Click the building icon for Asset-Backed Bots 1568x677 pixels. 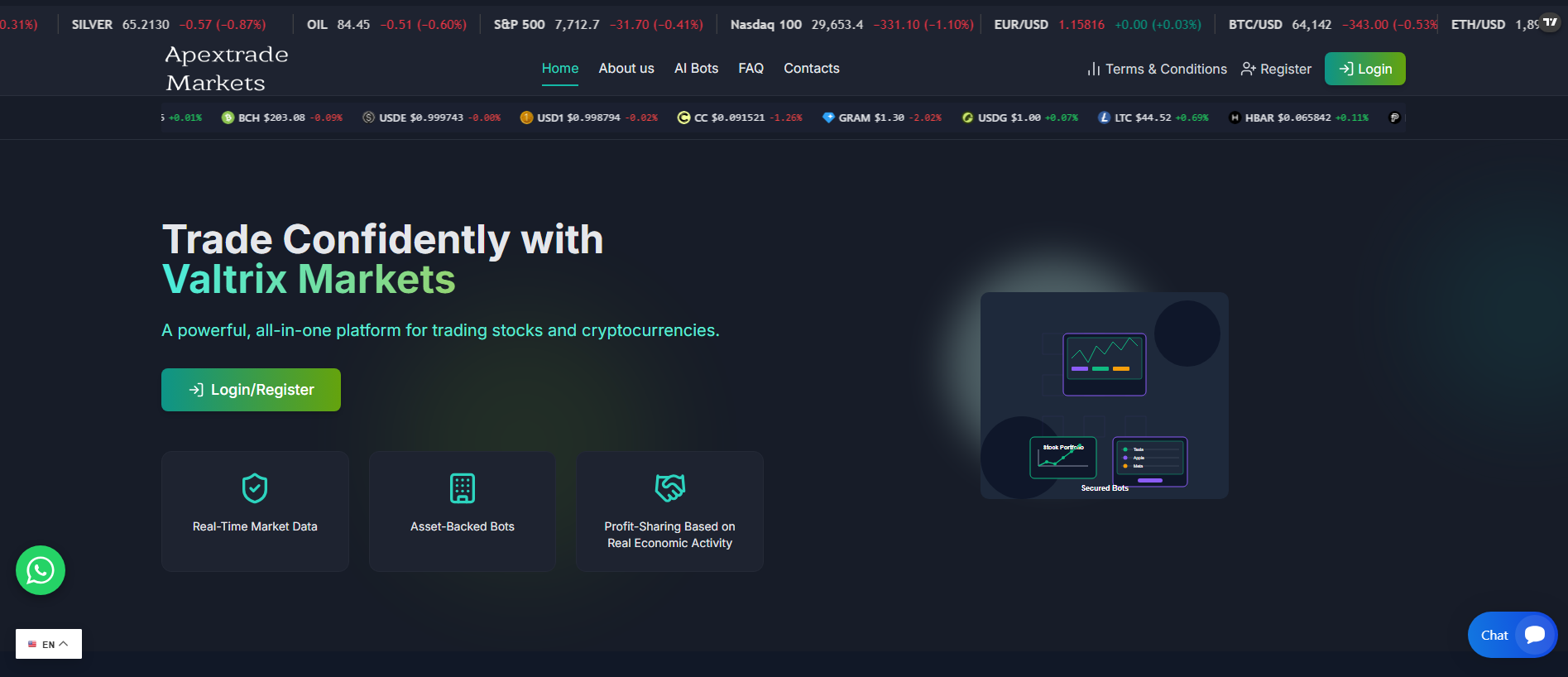tap(463, 488)
